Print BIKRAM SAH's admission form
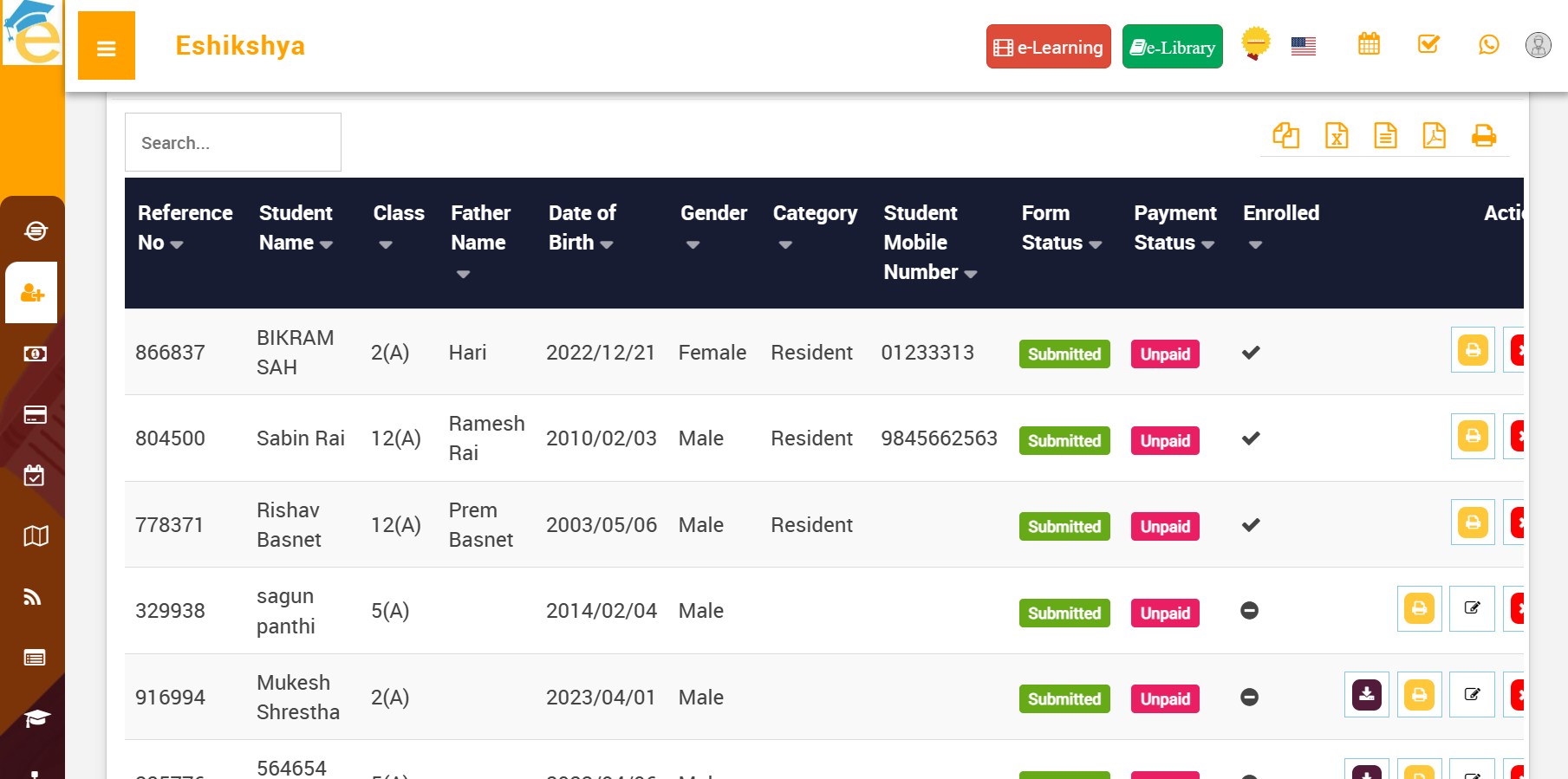Viewport: 1568px width, 779px height. 1472,350
